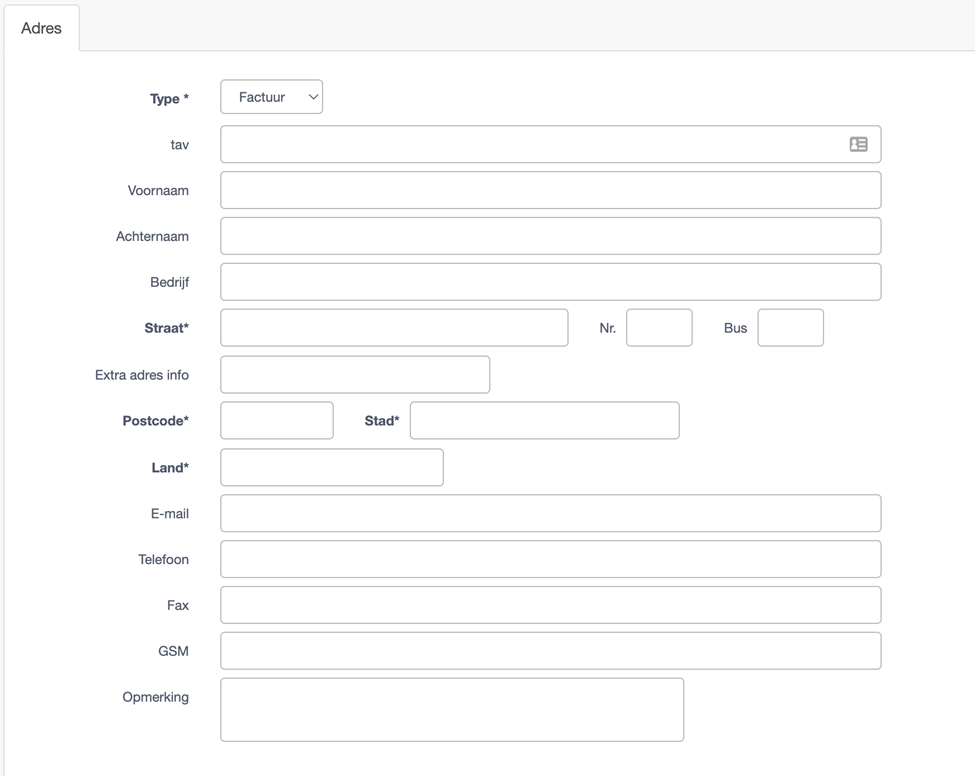Click the contact card icon in tav field
The image size is (975, 776).
(x=858, y=144)
